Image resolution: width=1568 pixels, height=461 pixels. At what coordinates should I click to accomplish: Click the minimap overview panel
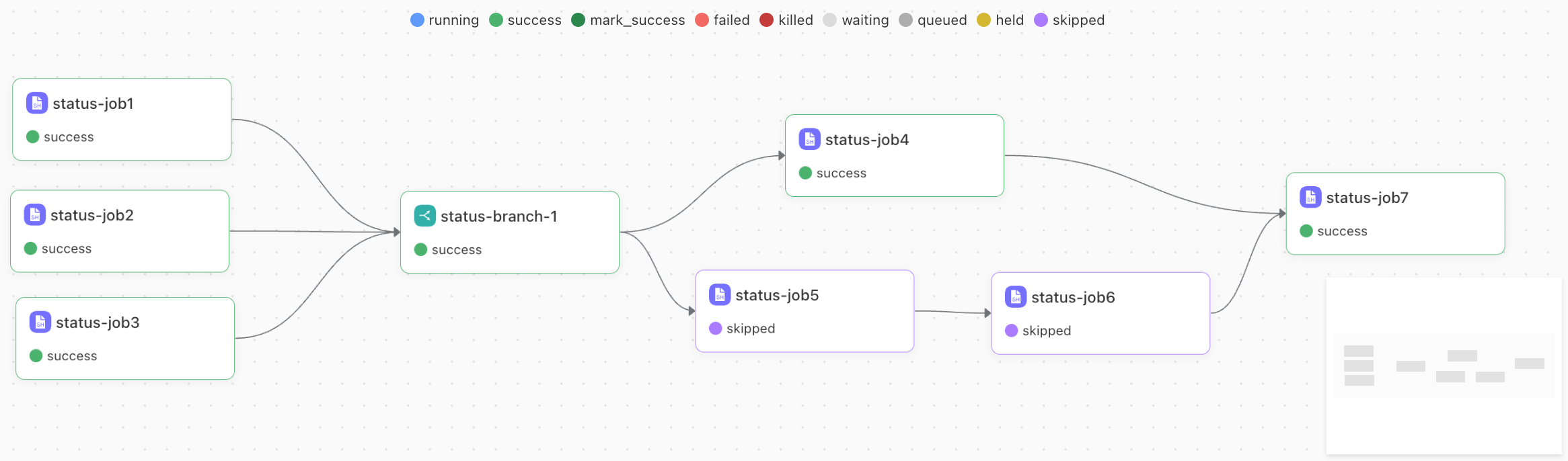click(1444, 366)
